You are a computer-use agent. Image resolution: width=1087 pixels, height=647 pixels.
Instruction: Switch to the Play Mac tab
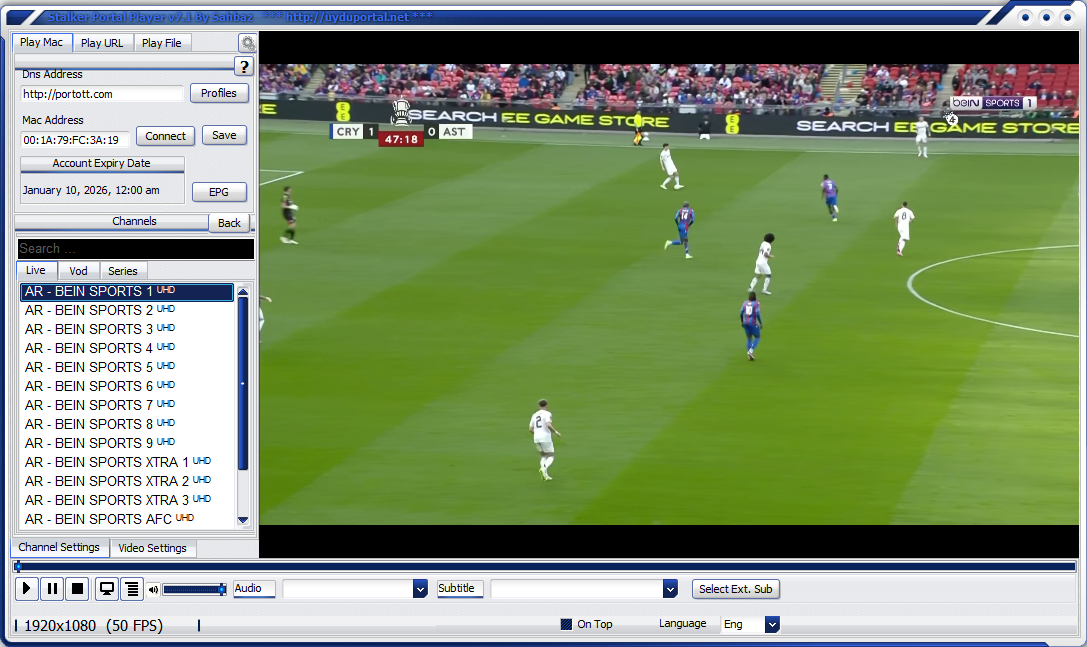coord(42,42)
